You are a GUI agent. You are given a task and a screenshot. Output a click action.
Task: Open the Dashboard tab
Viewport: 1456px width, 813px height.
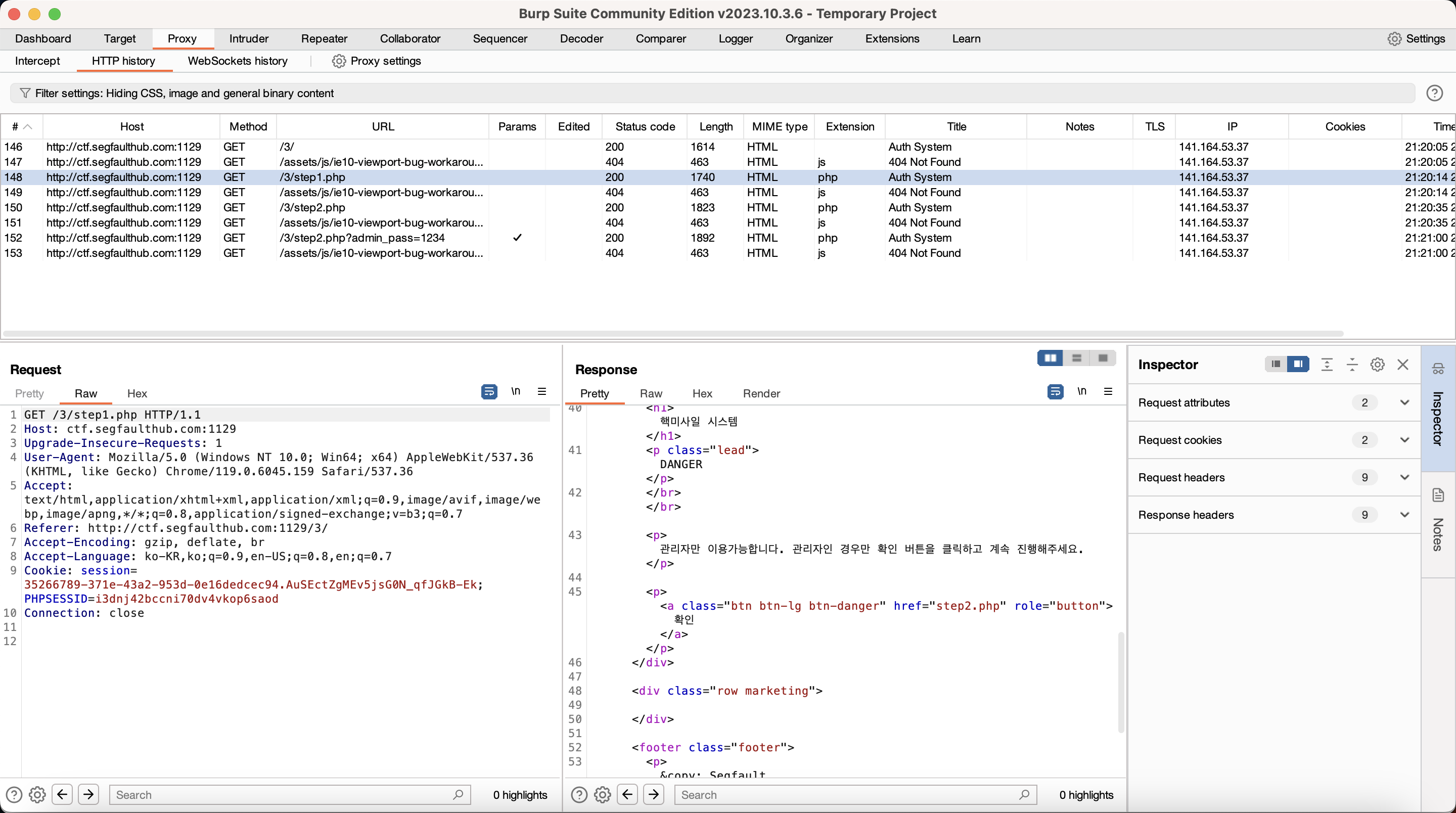pos(43,38)
